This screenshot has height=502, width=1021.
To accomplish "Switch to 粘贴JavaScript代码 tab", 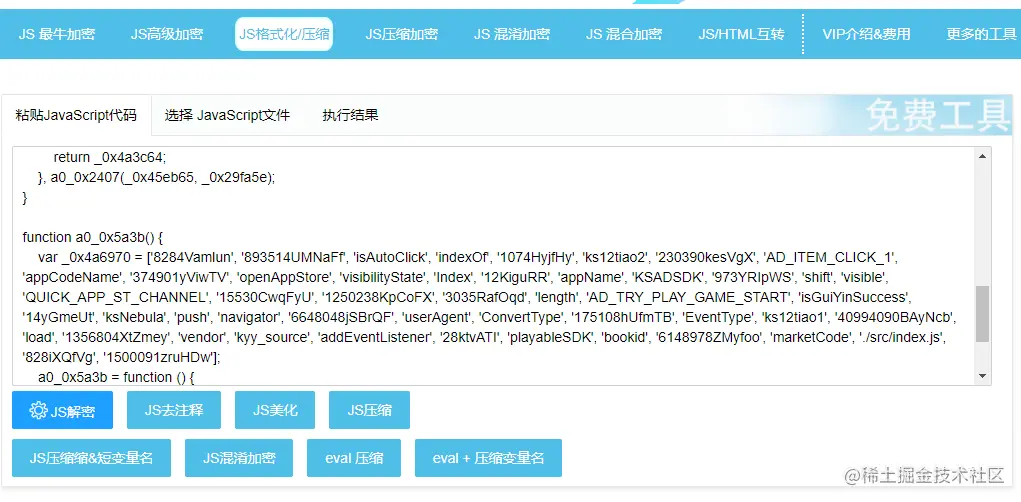I will click(76, 115).
